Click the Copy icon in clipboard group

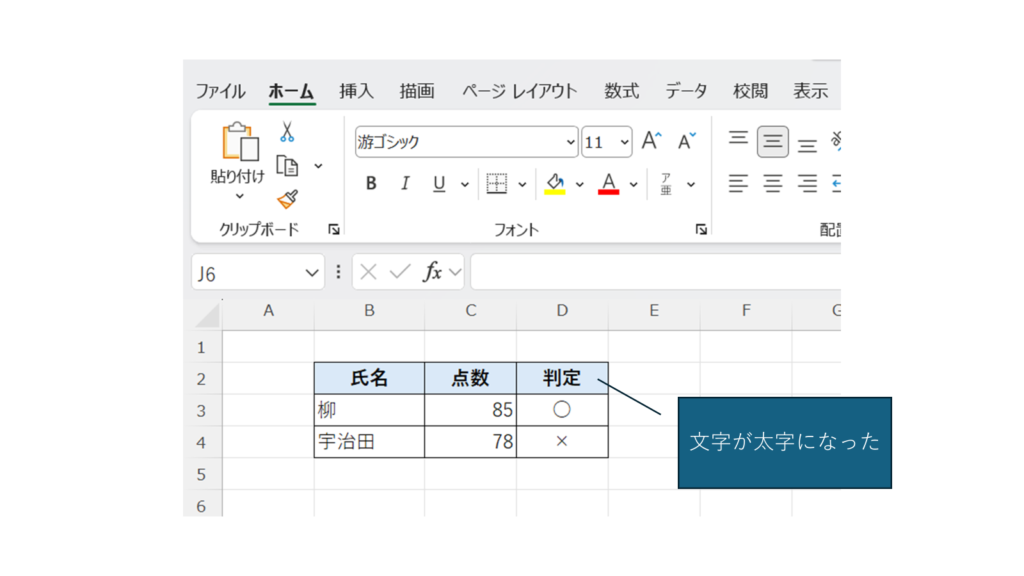tap(288, 166)
